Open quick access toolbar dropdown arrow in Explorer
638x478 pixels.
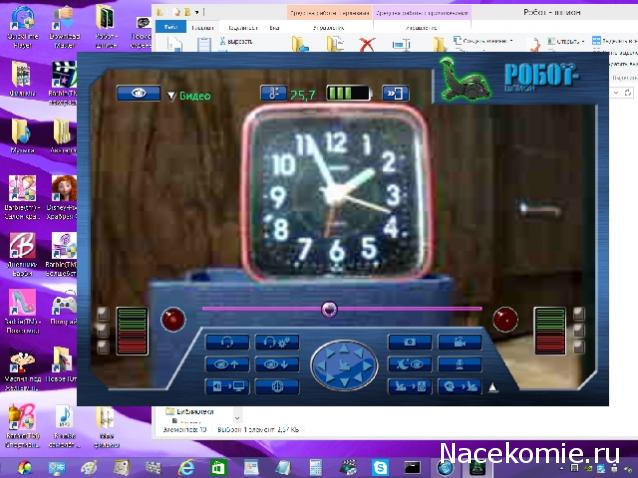coord(197,12)
